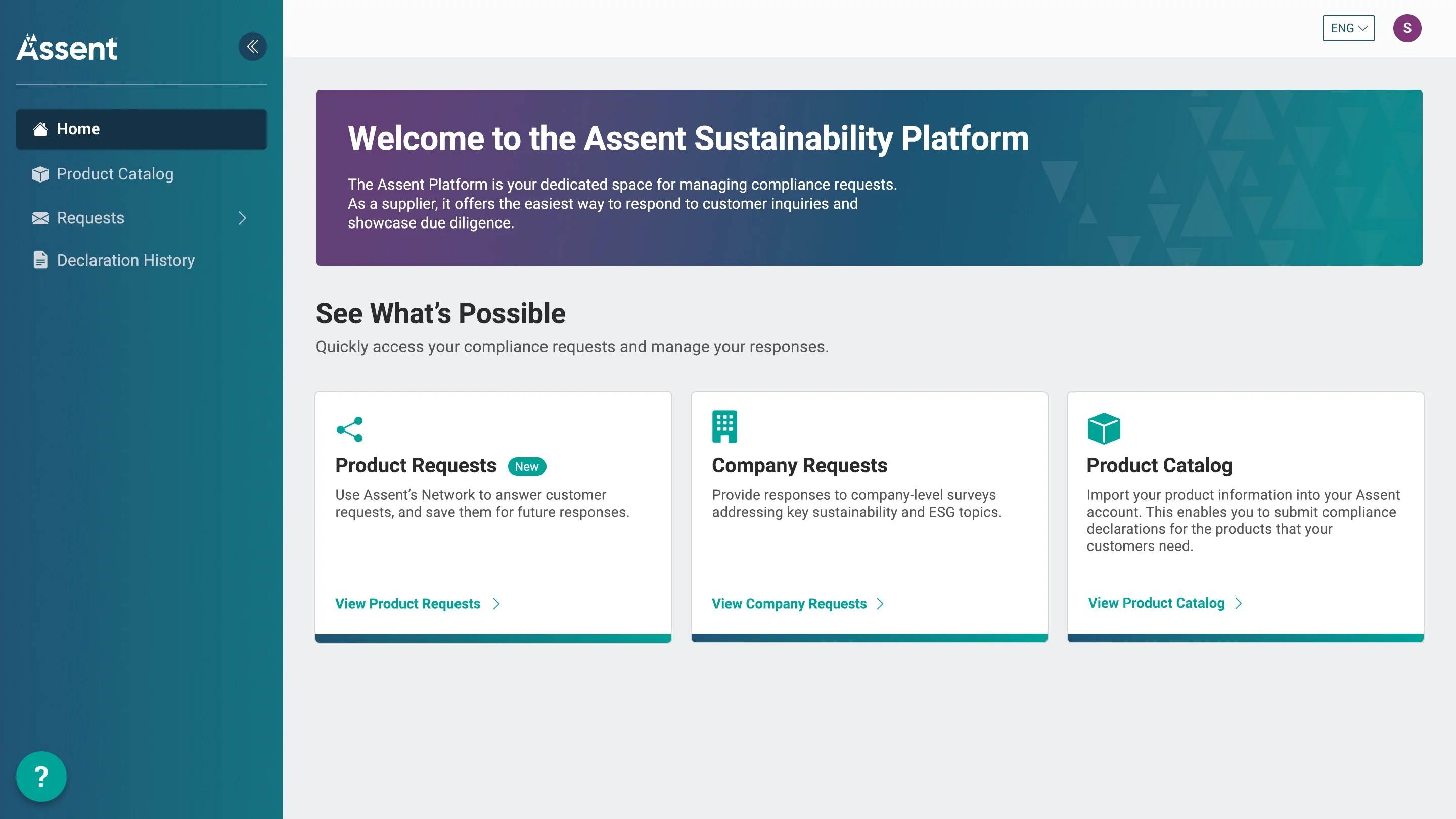Collapse the sidebar with double-chevron button

tap(252, 47)
